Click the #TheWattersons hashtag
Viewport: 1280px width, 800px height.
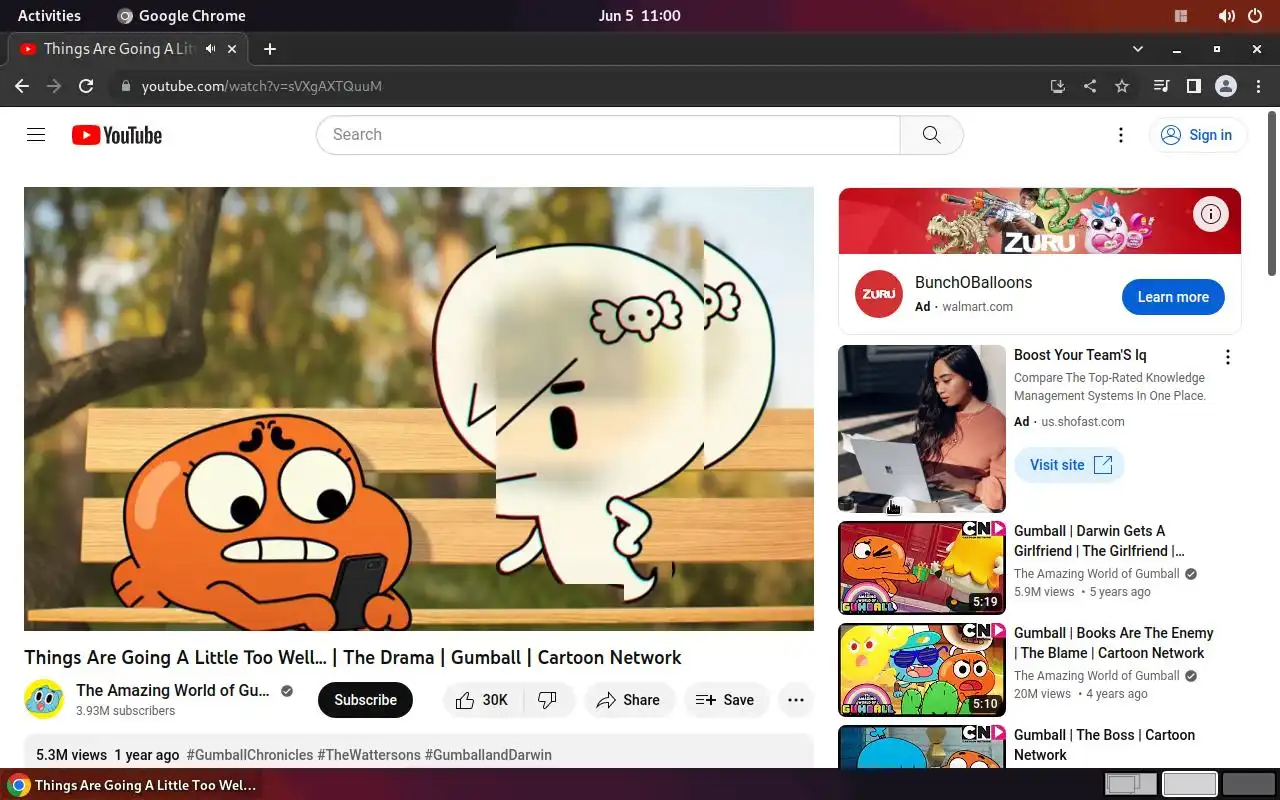pyautogui.click(x=369, y=755)
